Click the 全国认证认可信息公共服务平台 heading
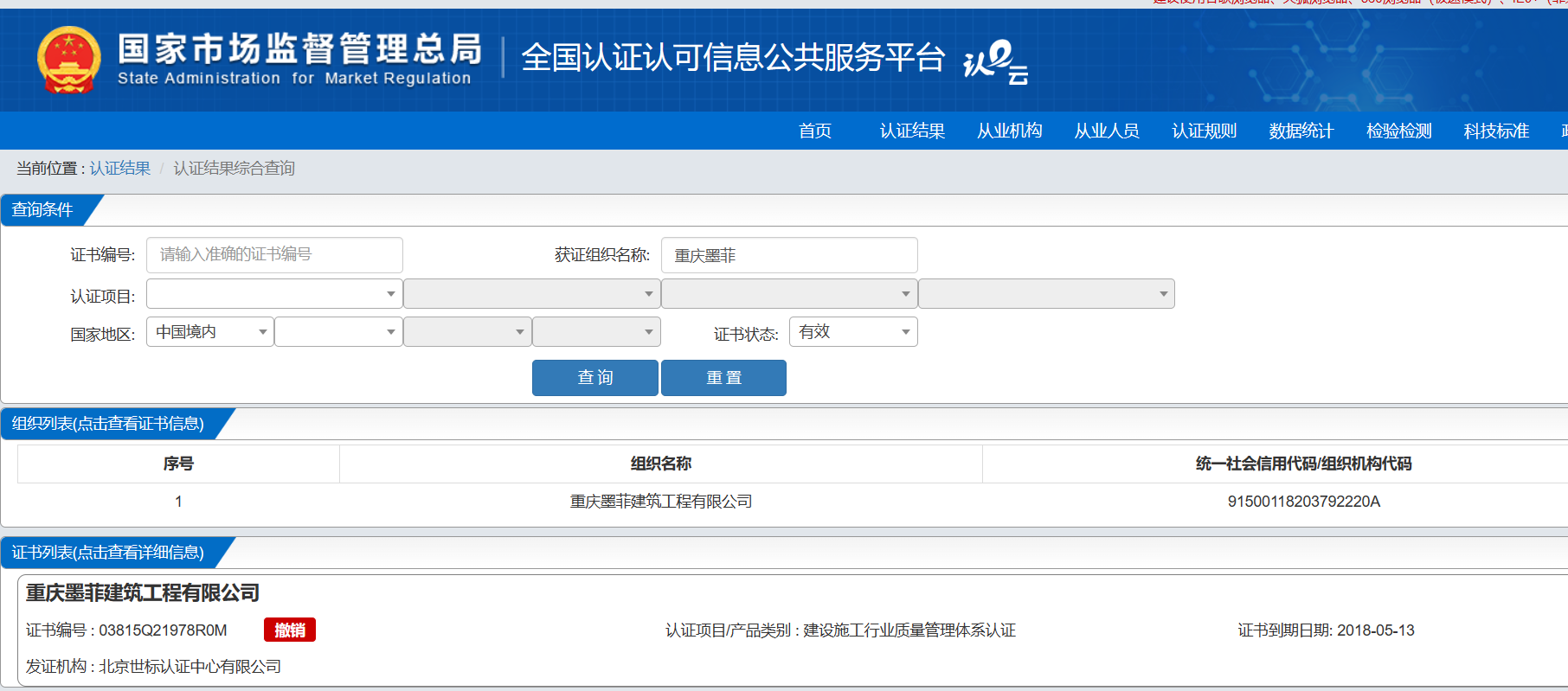Screen dimensions: 1568x691 tap(733, 58)
